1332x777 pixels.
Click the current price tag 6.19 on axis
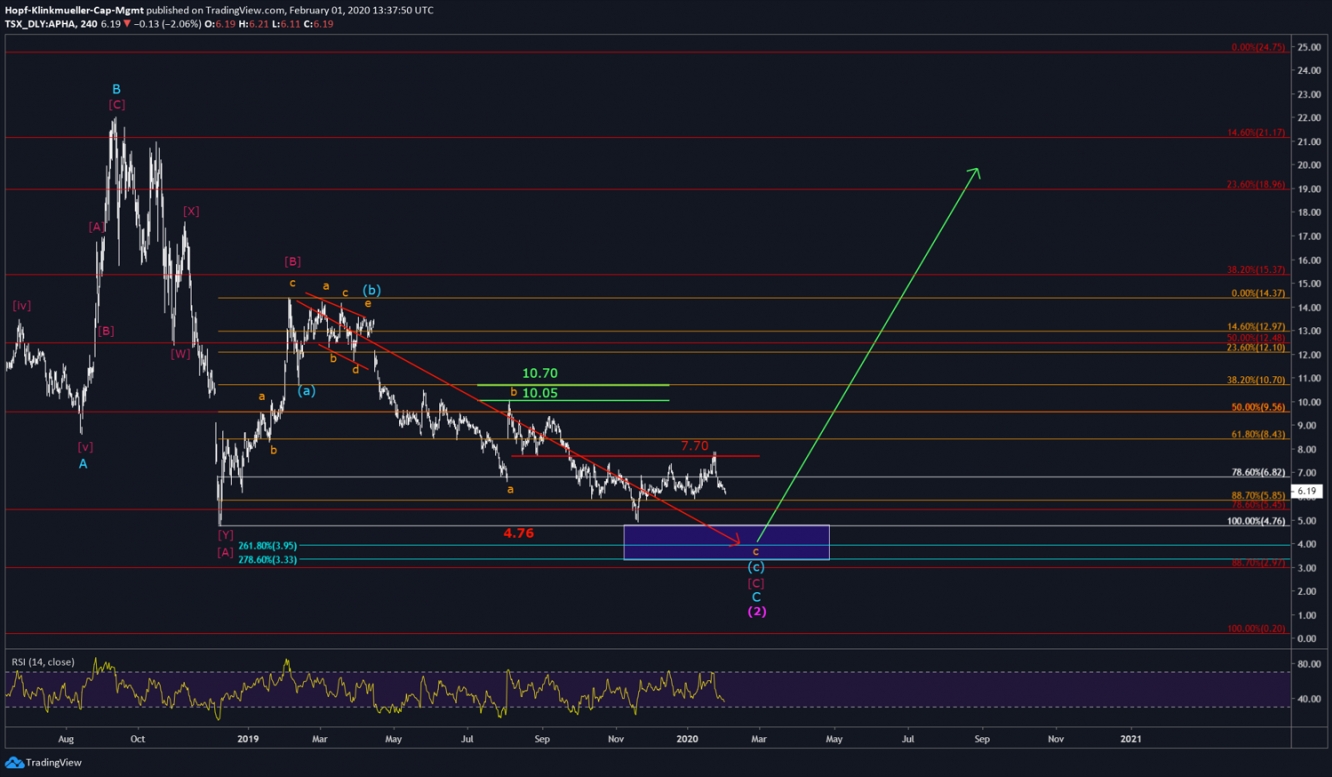[1307, 491]
